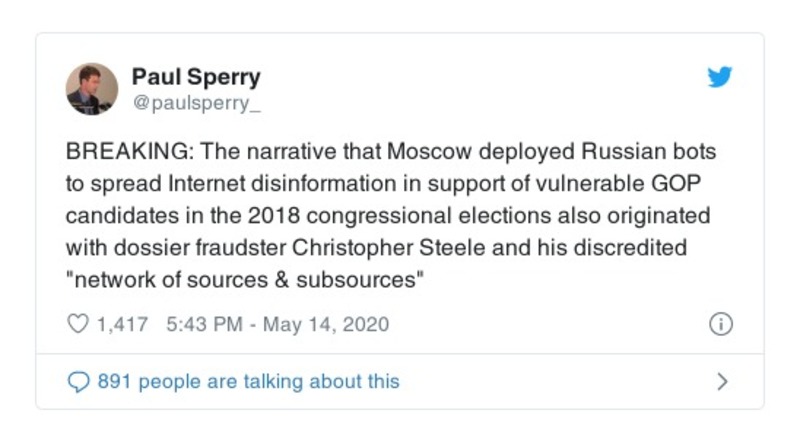Open the tweet info circle icon
This screenshot has height=445, width=800.
coord(720,324)
